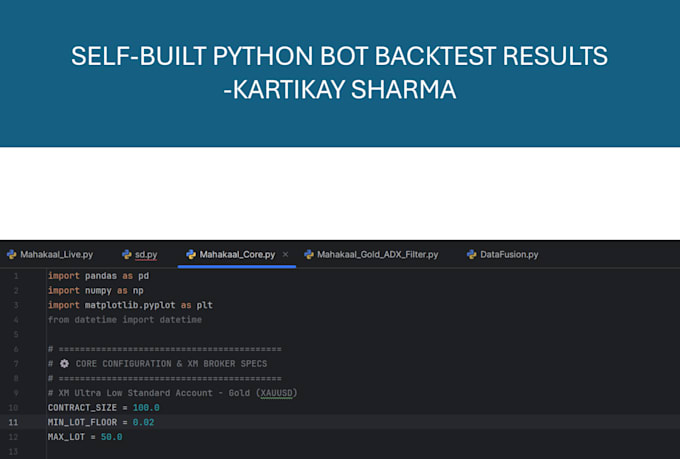Click the value 0.02 on the MIN_LOT_FLOOR line
The width and height of the screenshot is (680, 459).
pyautogui.click(x=143, y=422)
